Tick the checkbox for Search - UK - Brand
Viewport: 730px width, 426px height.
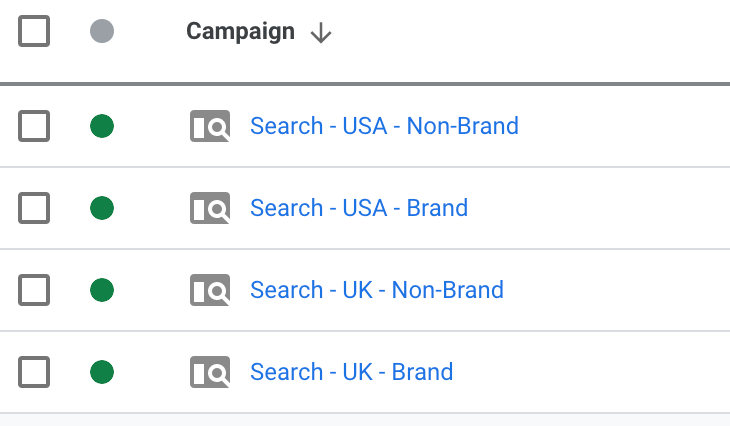pyautogui.click(x=34, y=372)
